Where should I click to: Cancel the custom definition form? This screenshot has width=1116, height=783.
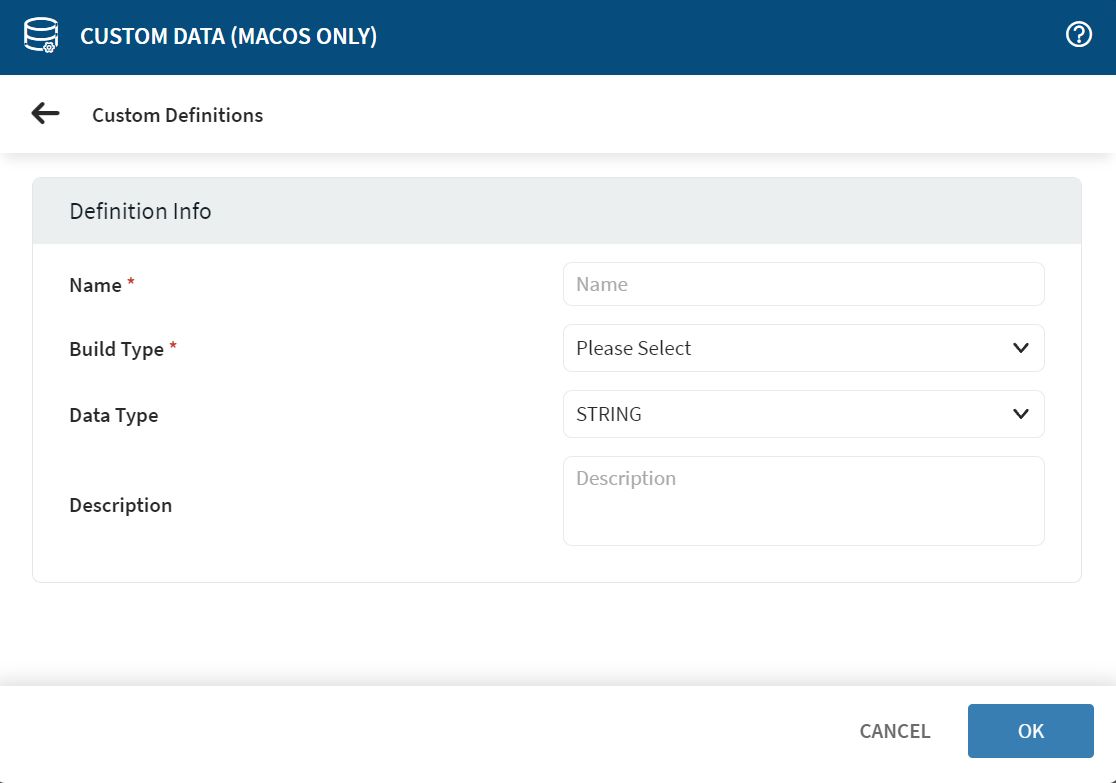[894, 731]
